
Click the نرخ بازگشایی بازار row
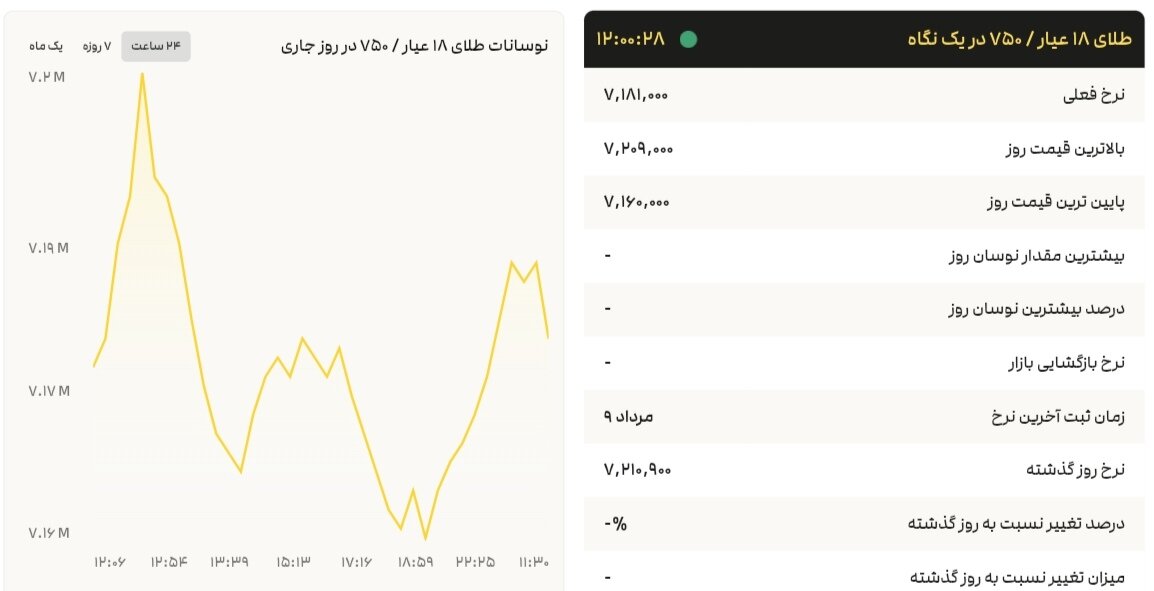(x=1072, y=361)
